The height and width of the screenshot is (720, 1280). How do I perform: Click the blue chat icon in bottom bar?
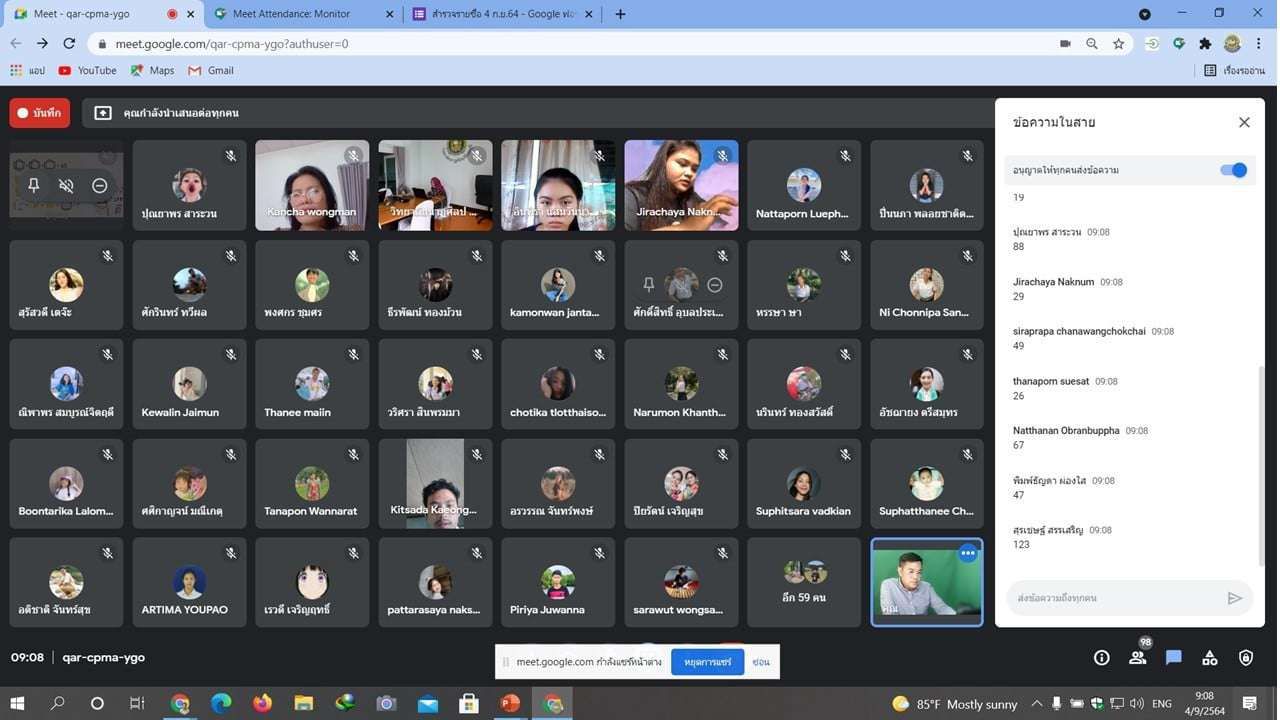click(1173, 657)
